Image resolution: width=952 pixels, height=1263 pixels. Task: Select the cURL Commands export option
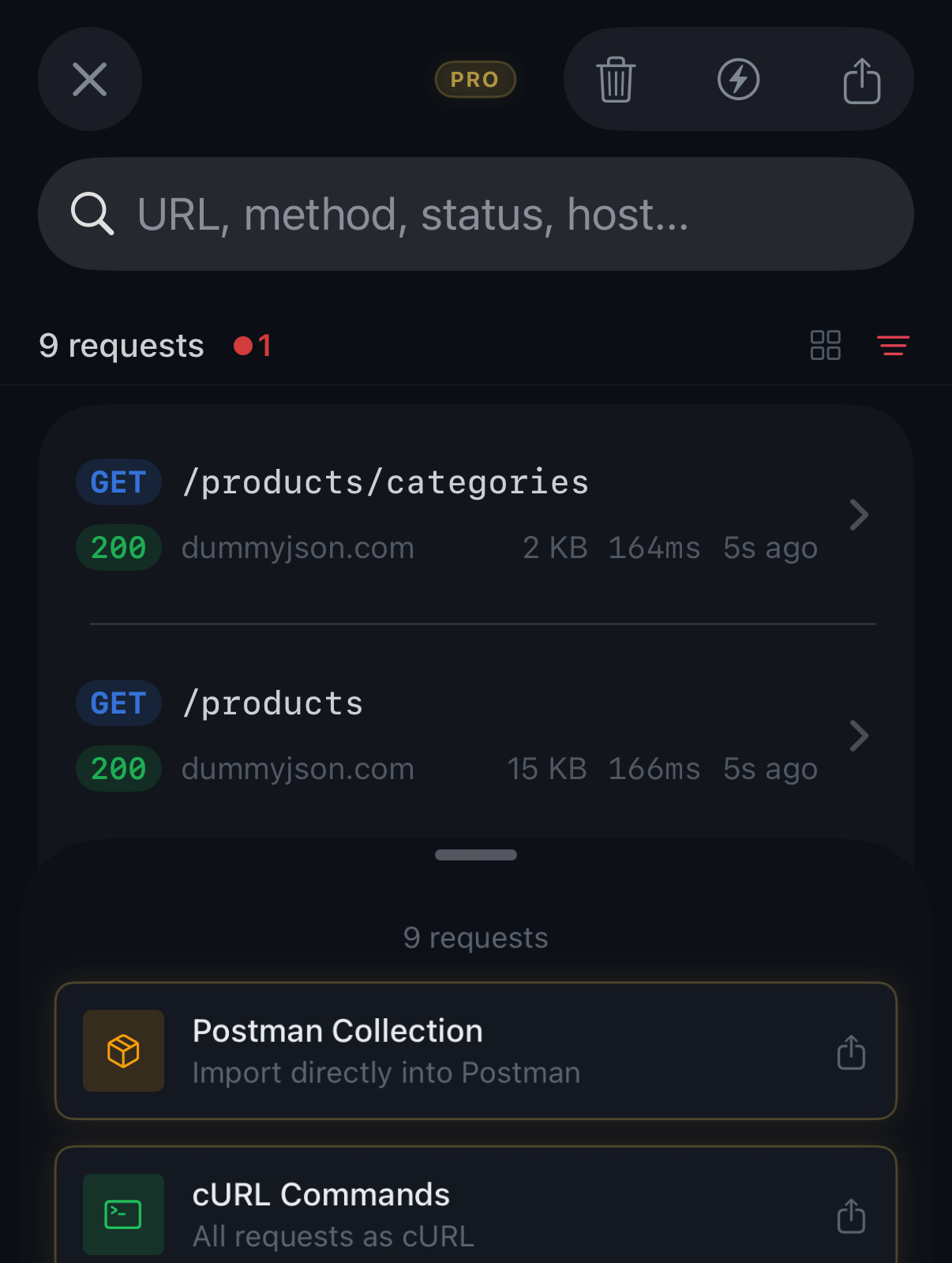[475, 1214]
